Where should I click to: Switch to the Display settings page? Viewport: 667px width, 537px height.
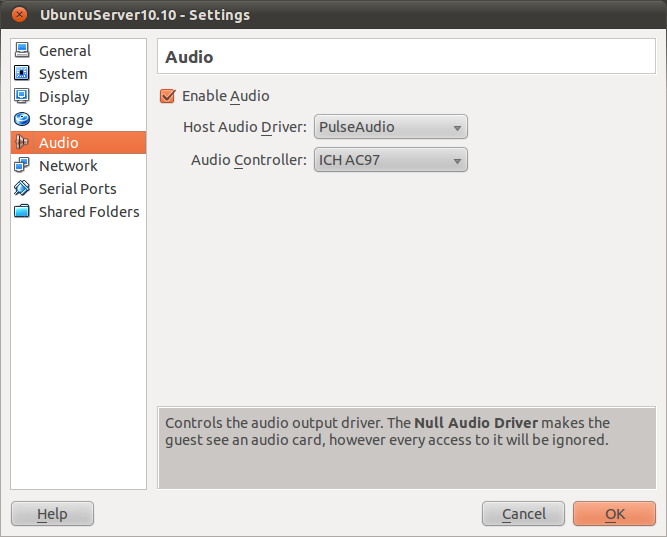click(x=64, y=97)
